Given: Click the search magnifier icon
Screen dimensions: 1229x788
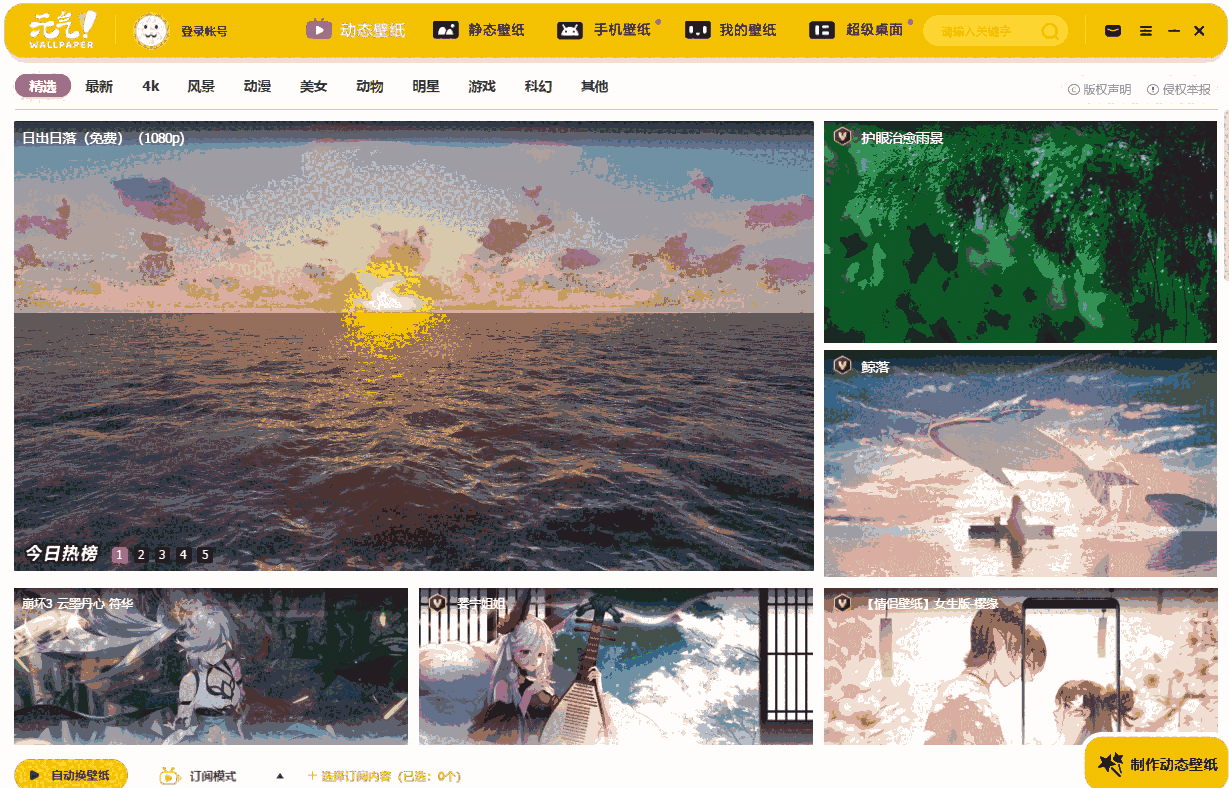Looking at the screenshot, I should point(1050,31).
